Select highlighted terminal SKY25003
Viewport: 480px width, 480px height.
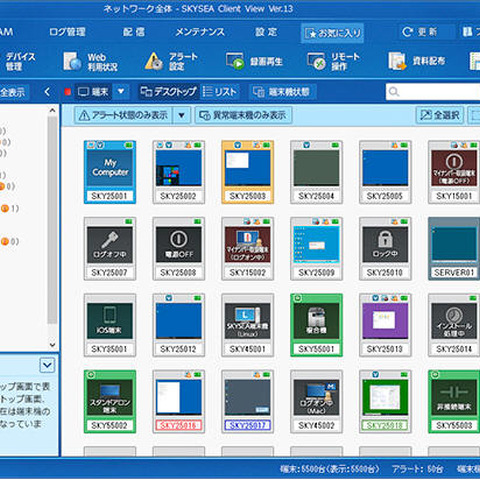248,172
